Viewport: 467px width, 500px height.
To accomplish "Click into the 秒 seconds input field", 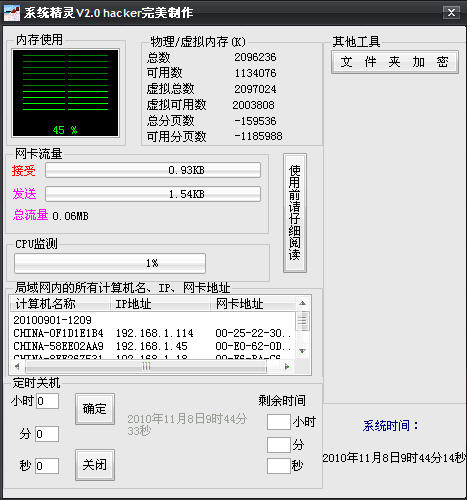I will click(x=47, y=465).
